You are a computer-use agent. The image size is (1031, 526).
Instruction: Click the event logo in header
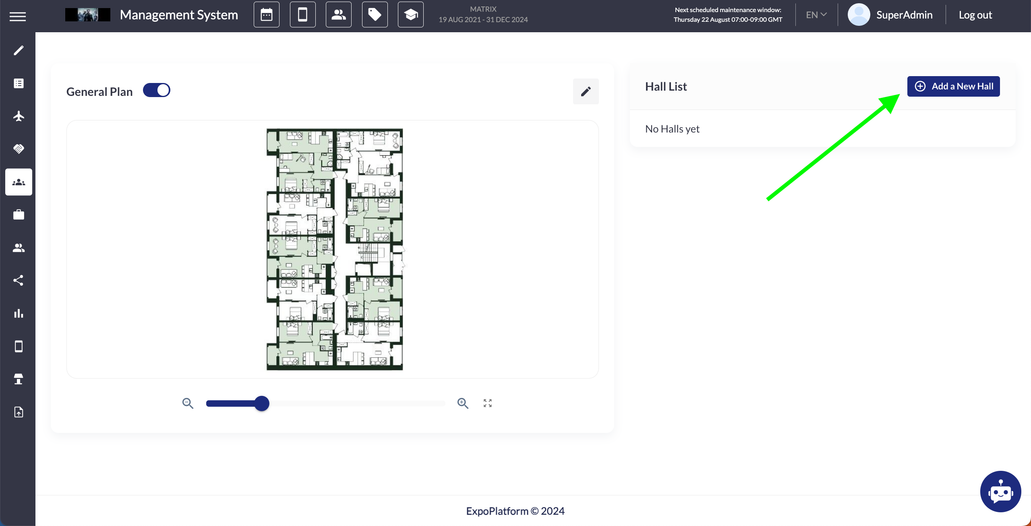click(x=87, y=15)
